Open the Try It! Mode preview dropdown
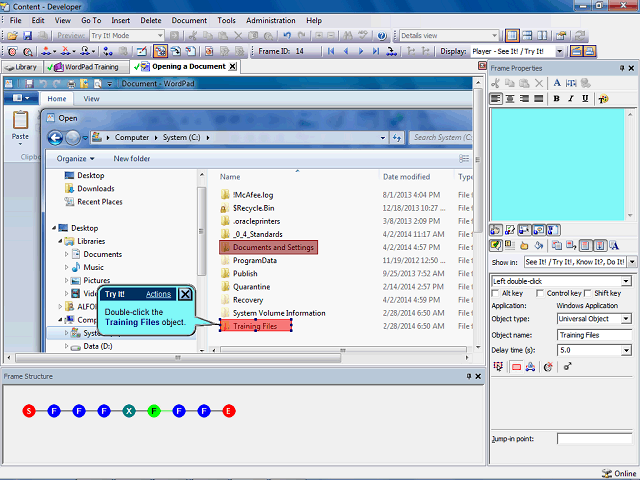The width and height of the screenshot is (640, 480). pos(160,36)
